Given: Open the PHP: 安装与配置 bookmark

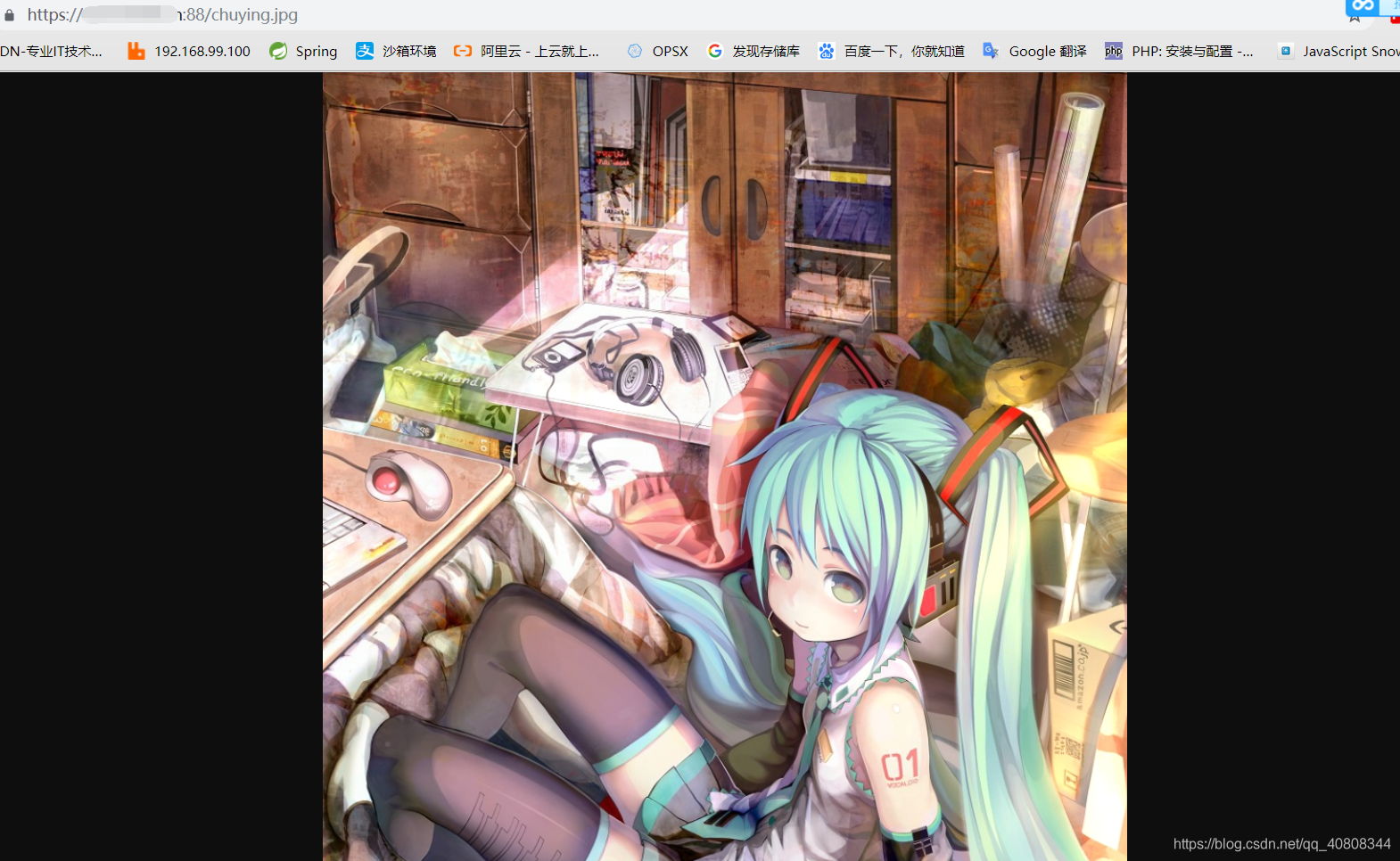Looking at the screenshot, I should click(1192, 52).
